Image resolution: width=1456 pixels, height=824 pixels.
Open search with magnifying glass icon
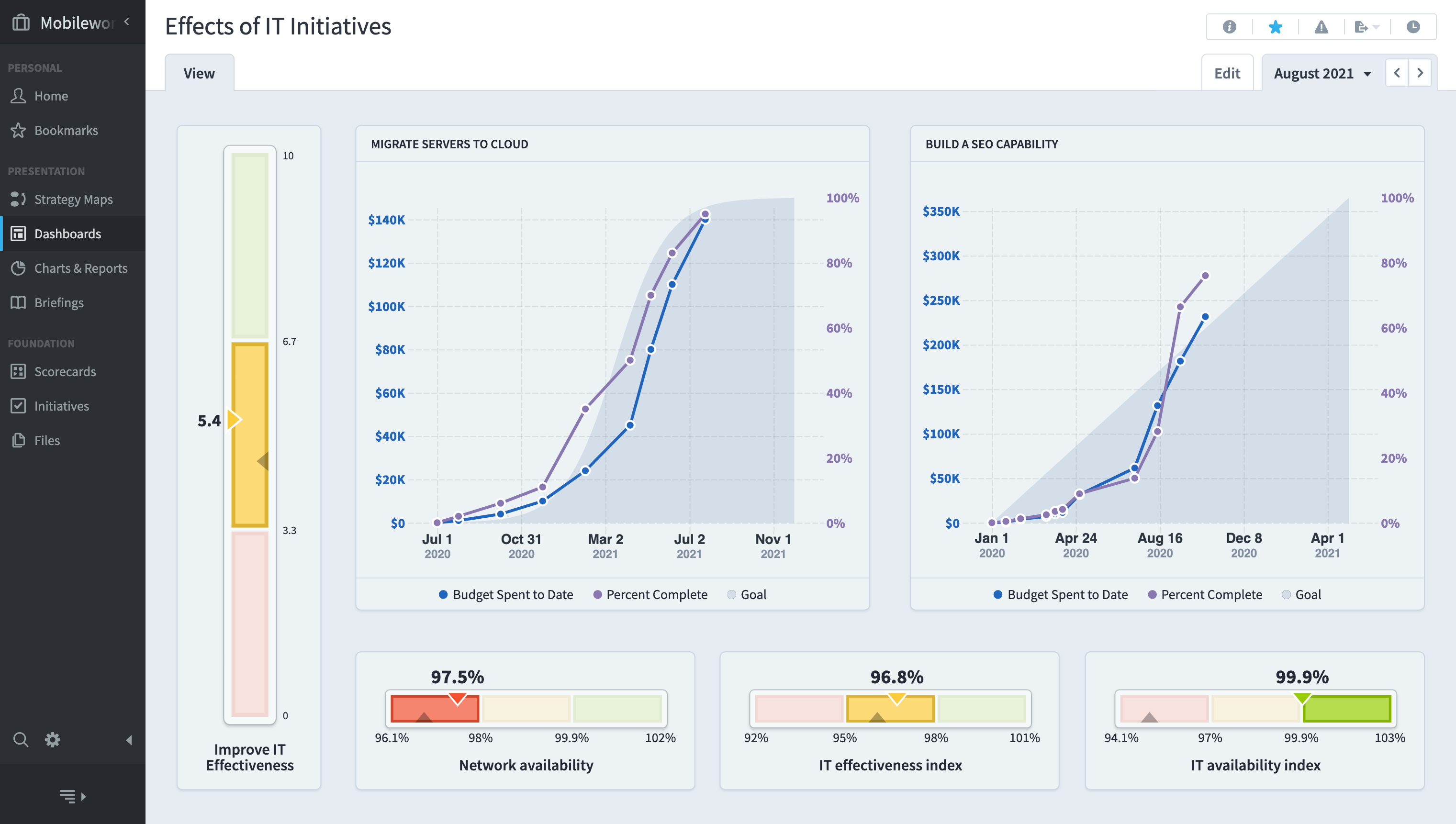click(x=21, y=739)
